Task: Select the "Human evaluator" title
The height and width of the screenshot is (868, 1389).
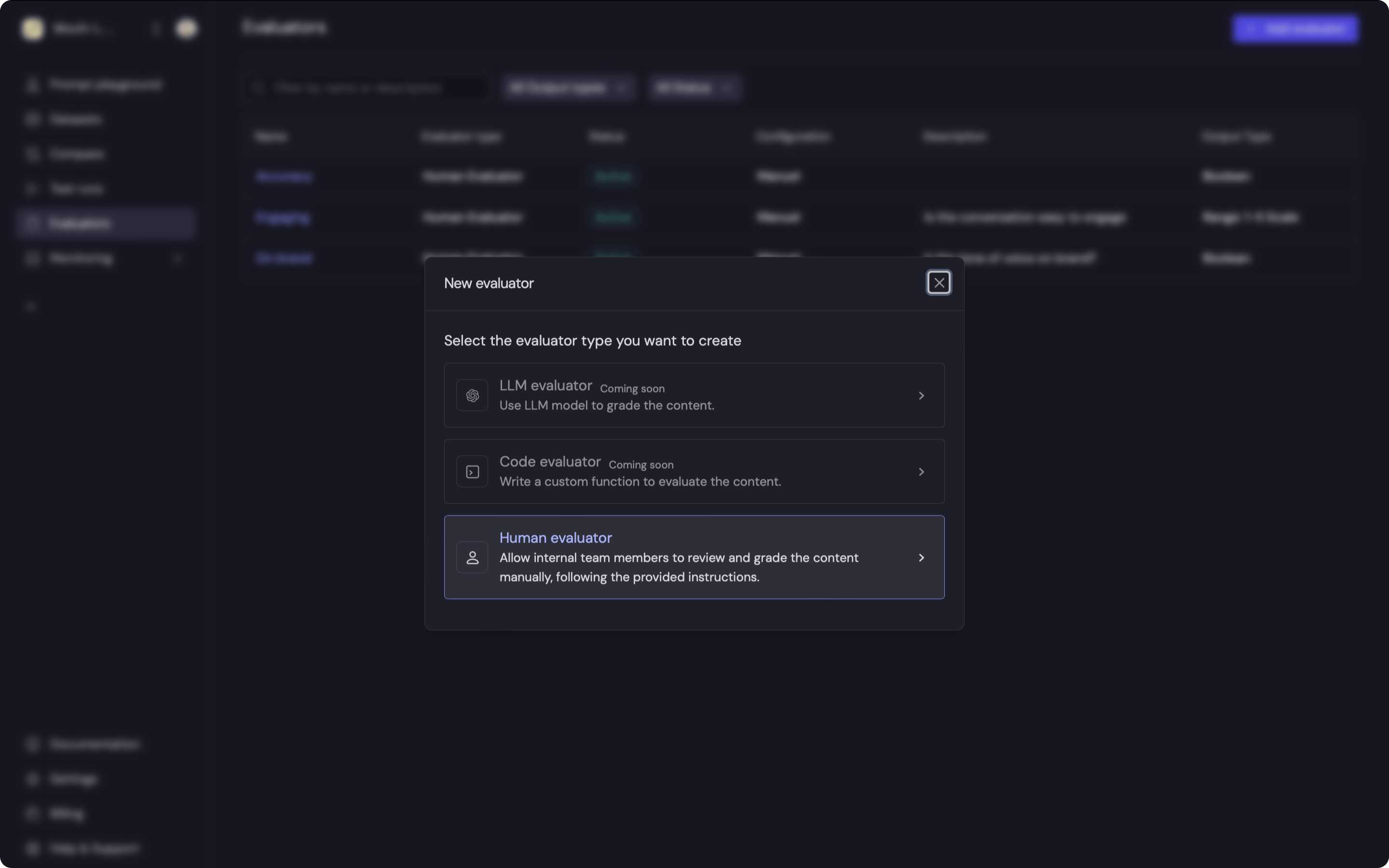Action: (556, 538)
